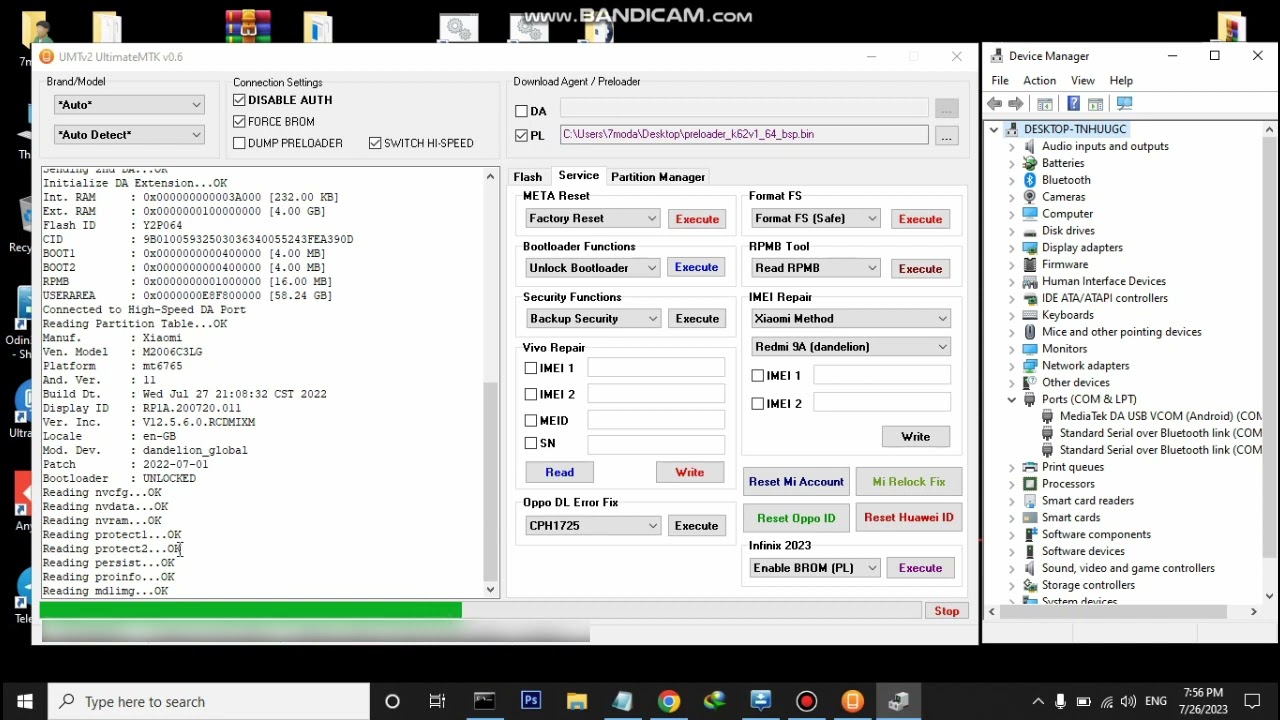
Task: Click Reset Huawei ID button
Action: [x=908, y=518]
